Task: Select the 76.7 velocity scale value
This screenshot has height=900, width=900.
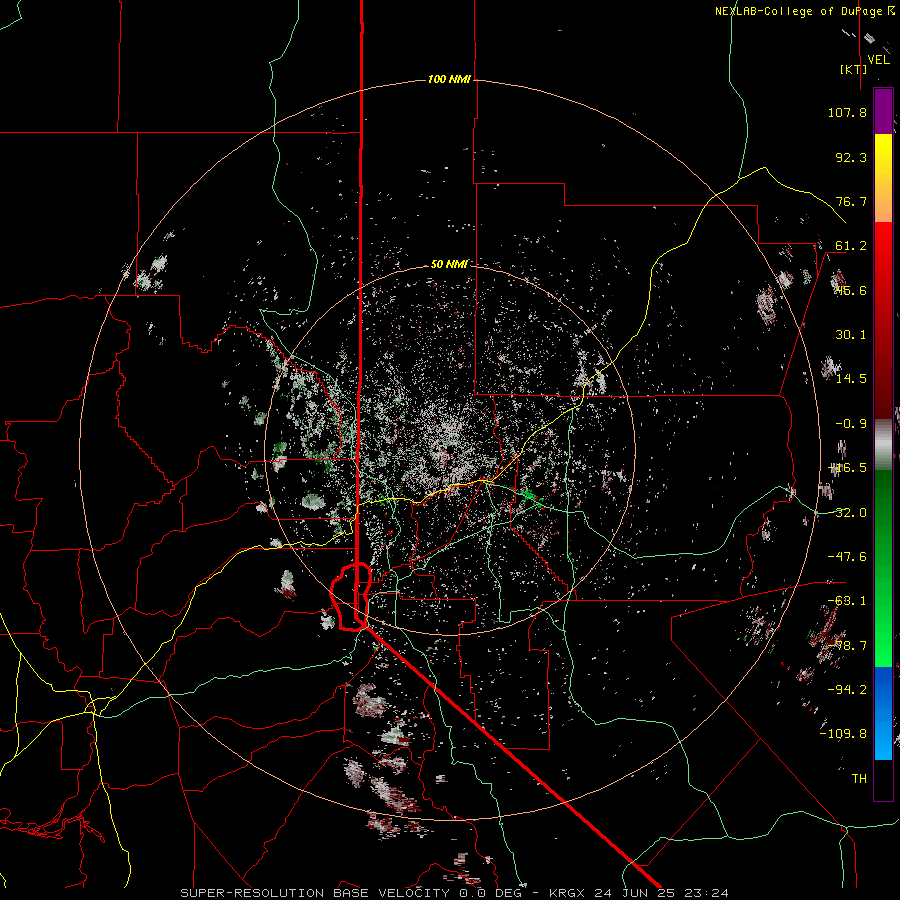Action: tap(851, 201)
